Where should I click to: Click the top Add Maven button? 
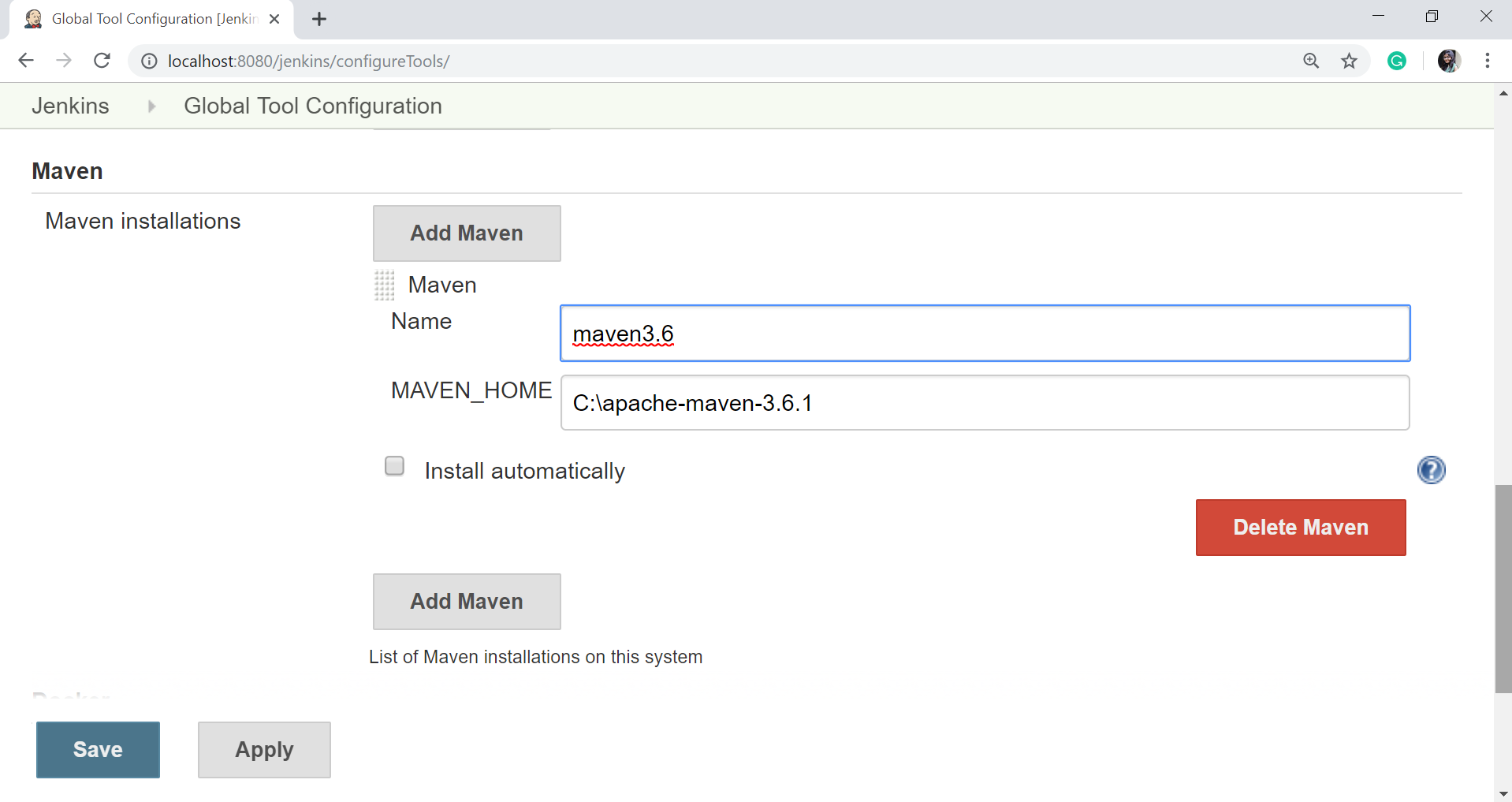pyautogui.click(x=467, y=233)
